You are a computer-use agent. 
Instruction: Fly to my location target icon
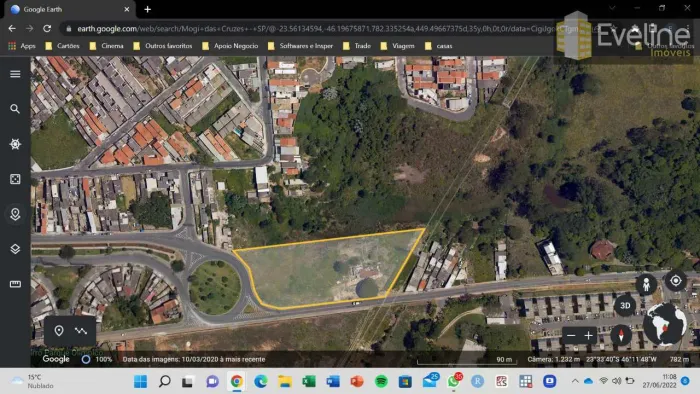pos(675,281)
